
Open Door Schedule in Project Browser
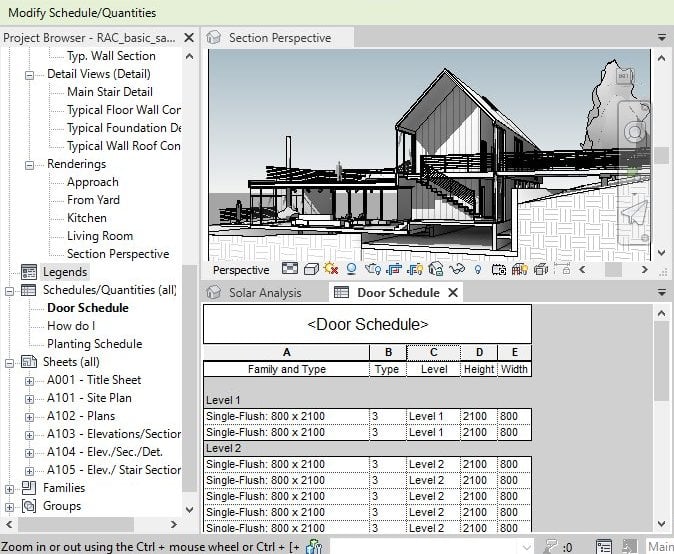point(88,308)
